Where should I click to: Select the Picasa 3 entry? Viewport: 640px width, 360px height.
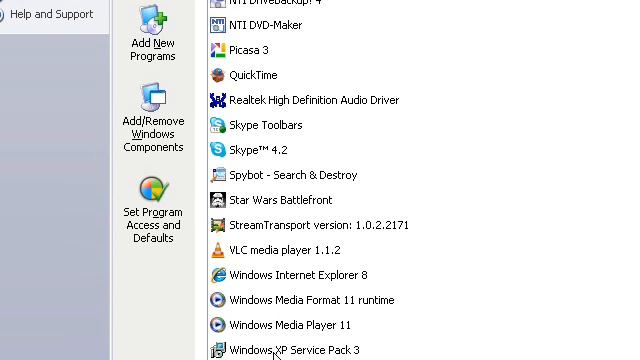249,50
